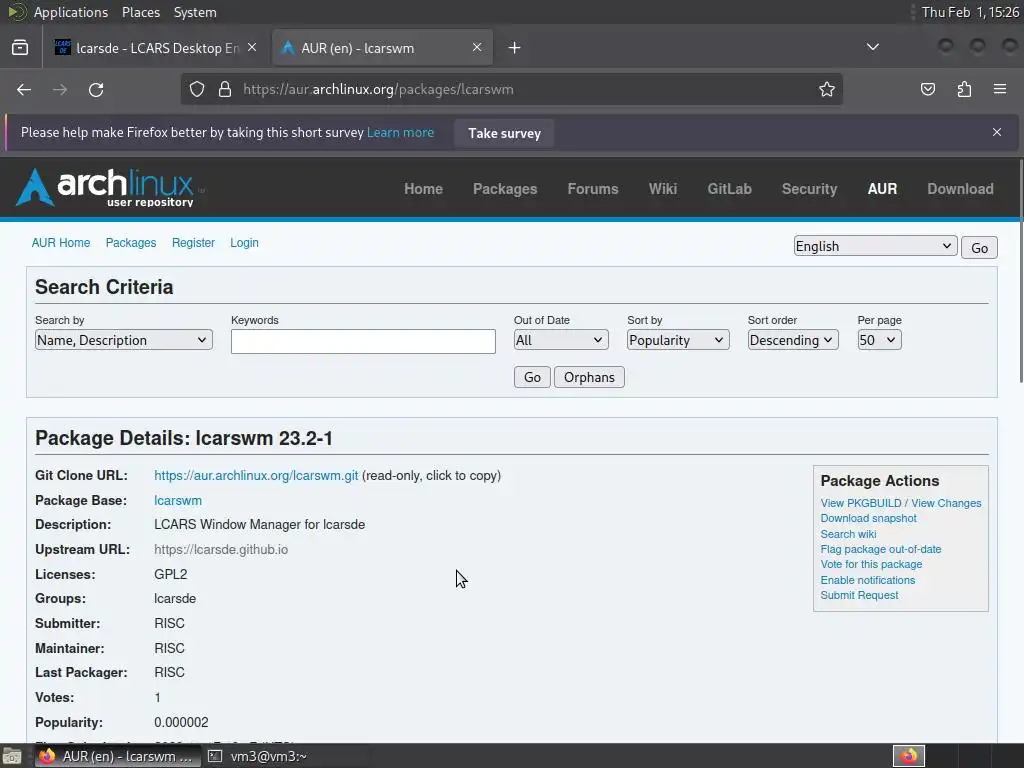Click the Packages link beside AUR Home
Image resolution: width=1024 pixels, height=768 pixels.
(x=131, y=243)
